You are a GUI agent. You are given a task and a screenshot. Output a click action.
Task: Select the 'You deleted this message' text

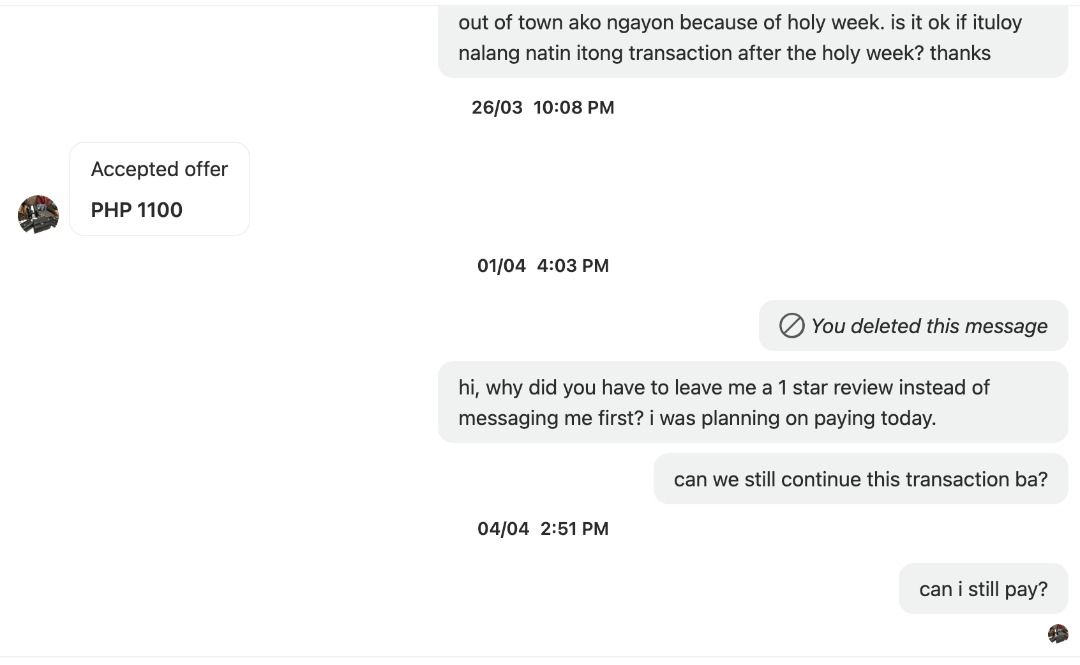click(x=929, y=326)
